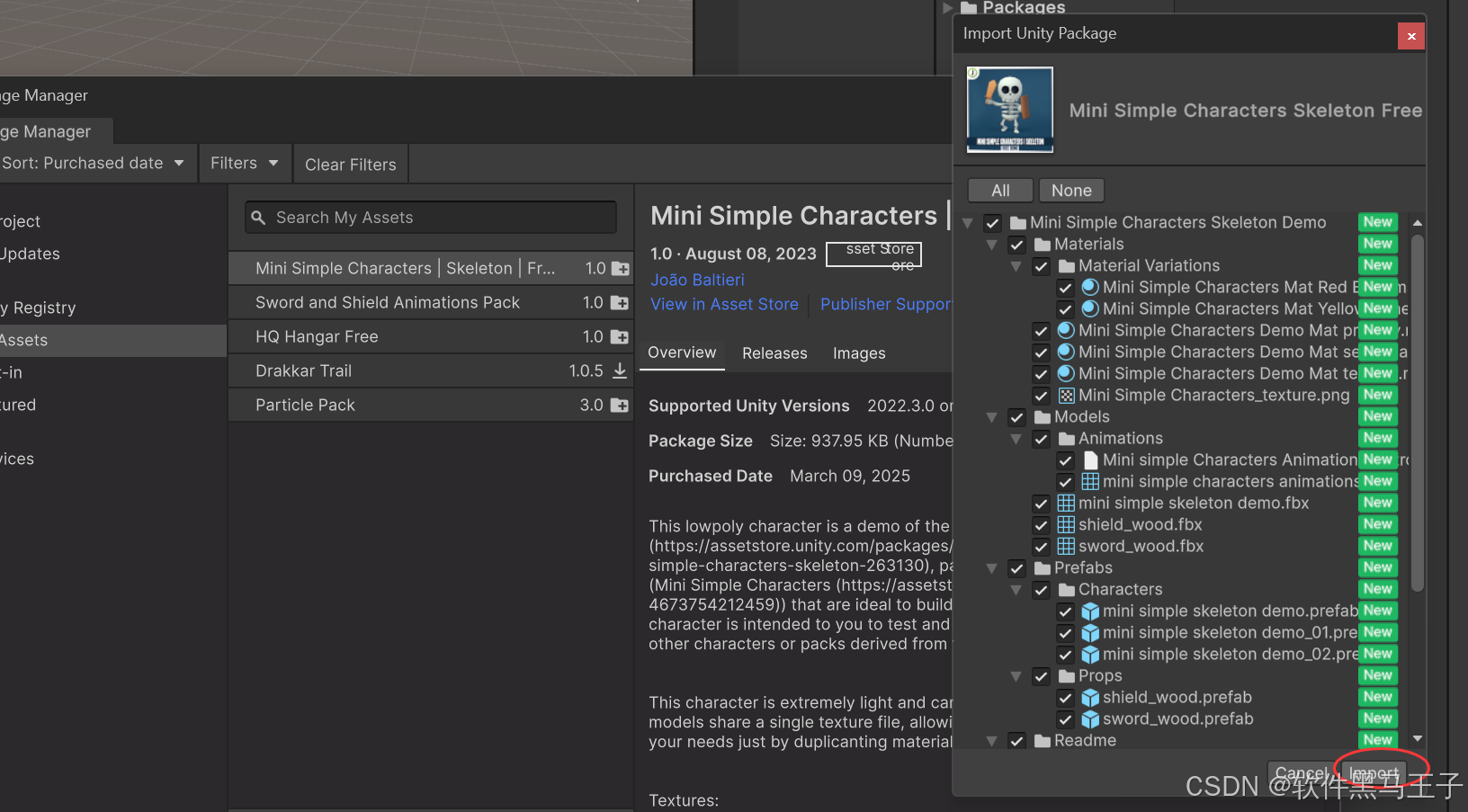Image resolution: width=1468 pixels, height=812 pixels.
Task: Collapse the Props folder arrow
Action: pyautogui.click(x=1016, y=675)
